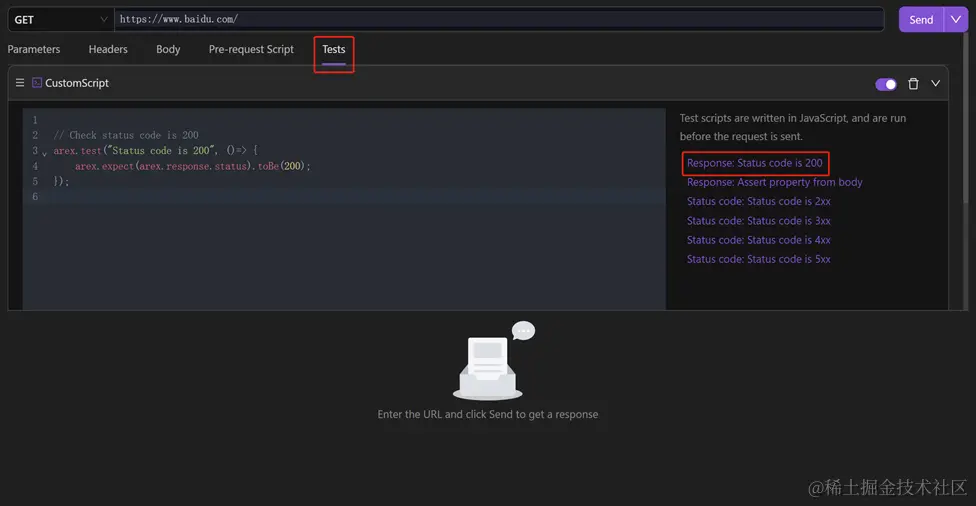Insert snippet Response: Assert property from body
This screenshot has width=976, height=506.
coord(774,182)
